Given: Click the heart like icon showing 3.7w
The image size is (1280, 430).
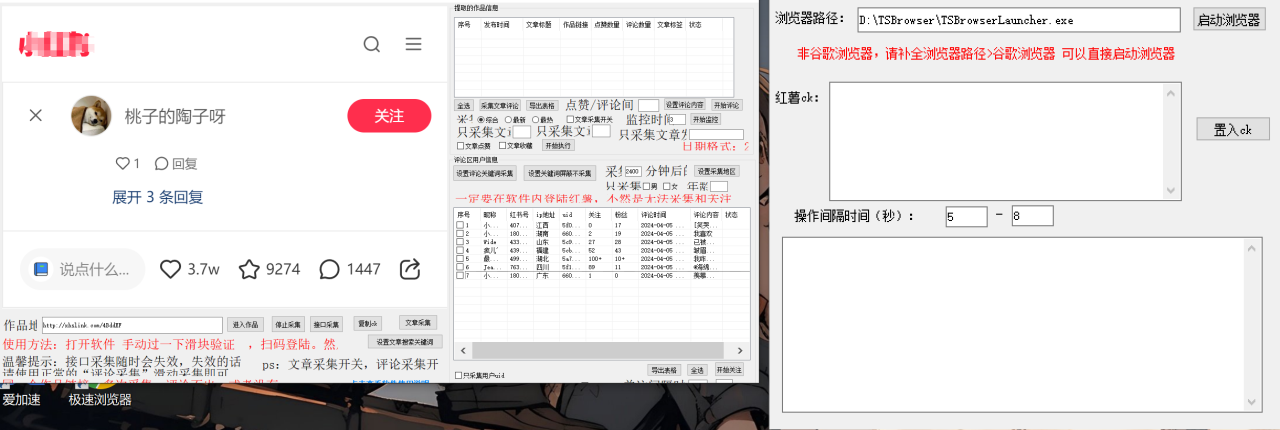Looking at the screenshot, I should coord(171,269).
